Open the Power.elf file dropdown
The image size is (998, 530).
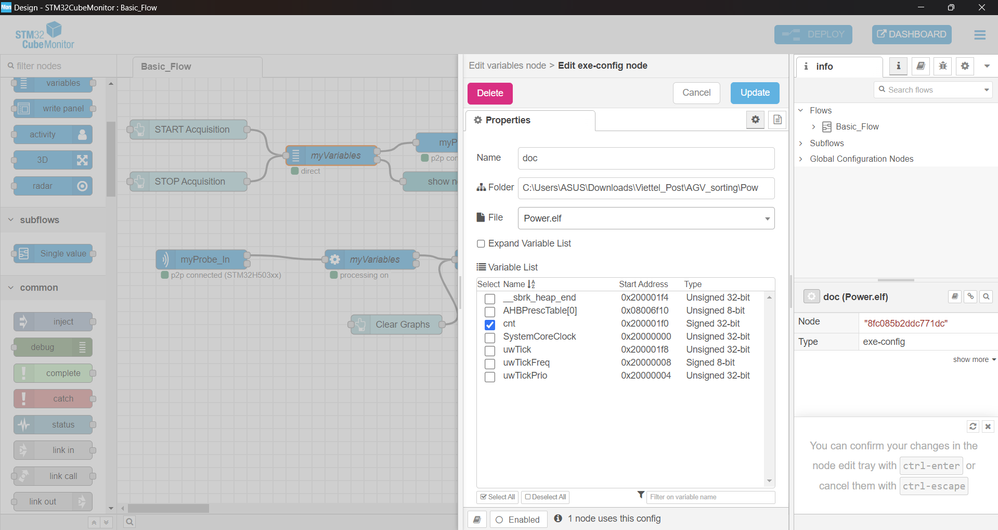tap(646, 218)
